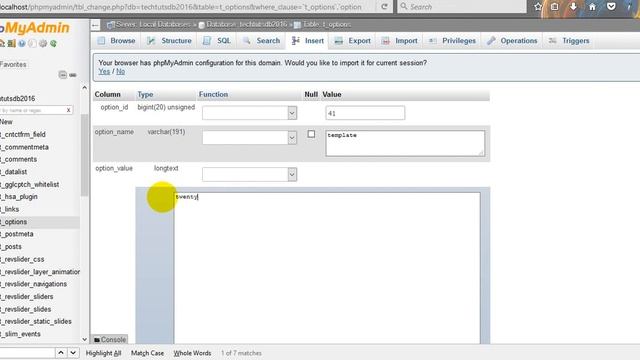Image resolution: width=640 pixels, height=360 pixels.
Task: Click the option_name value textarea
Action: [x=405, y=143]
